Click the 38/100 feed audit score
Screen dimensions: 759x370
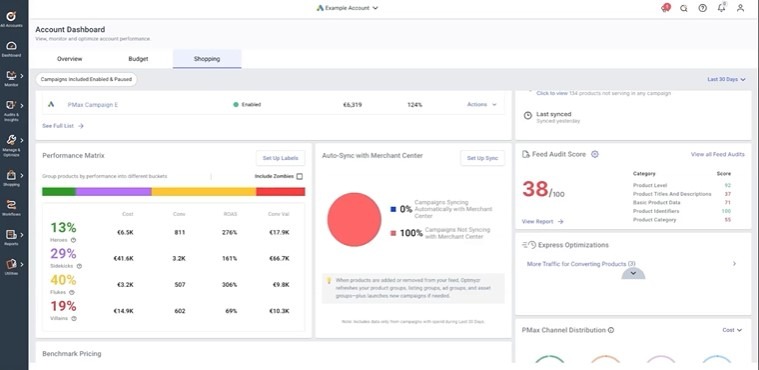(x=543, y=190)
